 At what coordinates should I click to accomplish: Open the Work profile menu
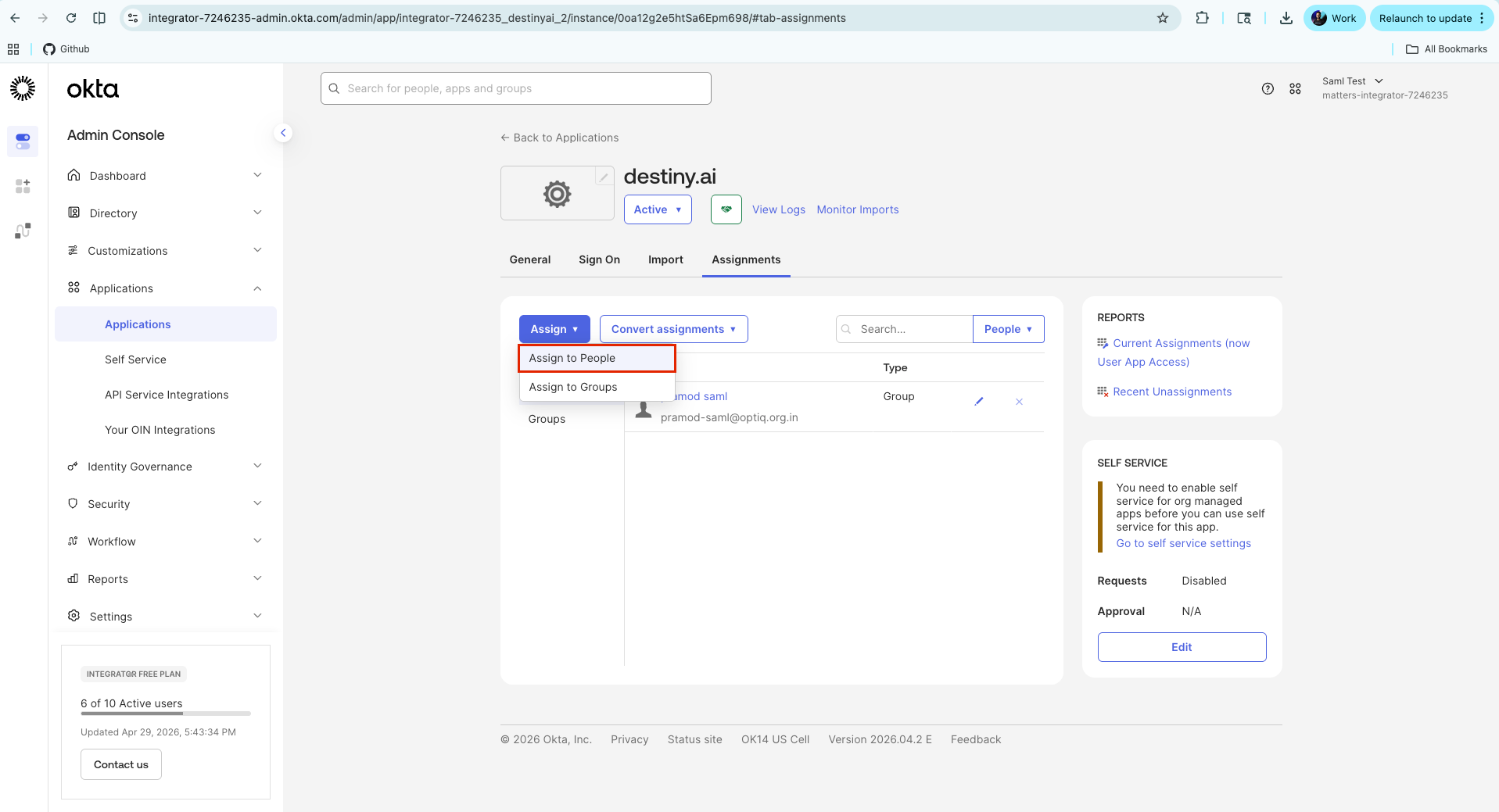click(x=1334, y=18)
